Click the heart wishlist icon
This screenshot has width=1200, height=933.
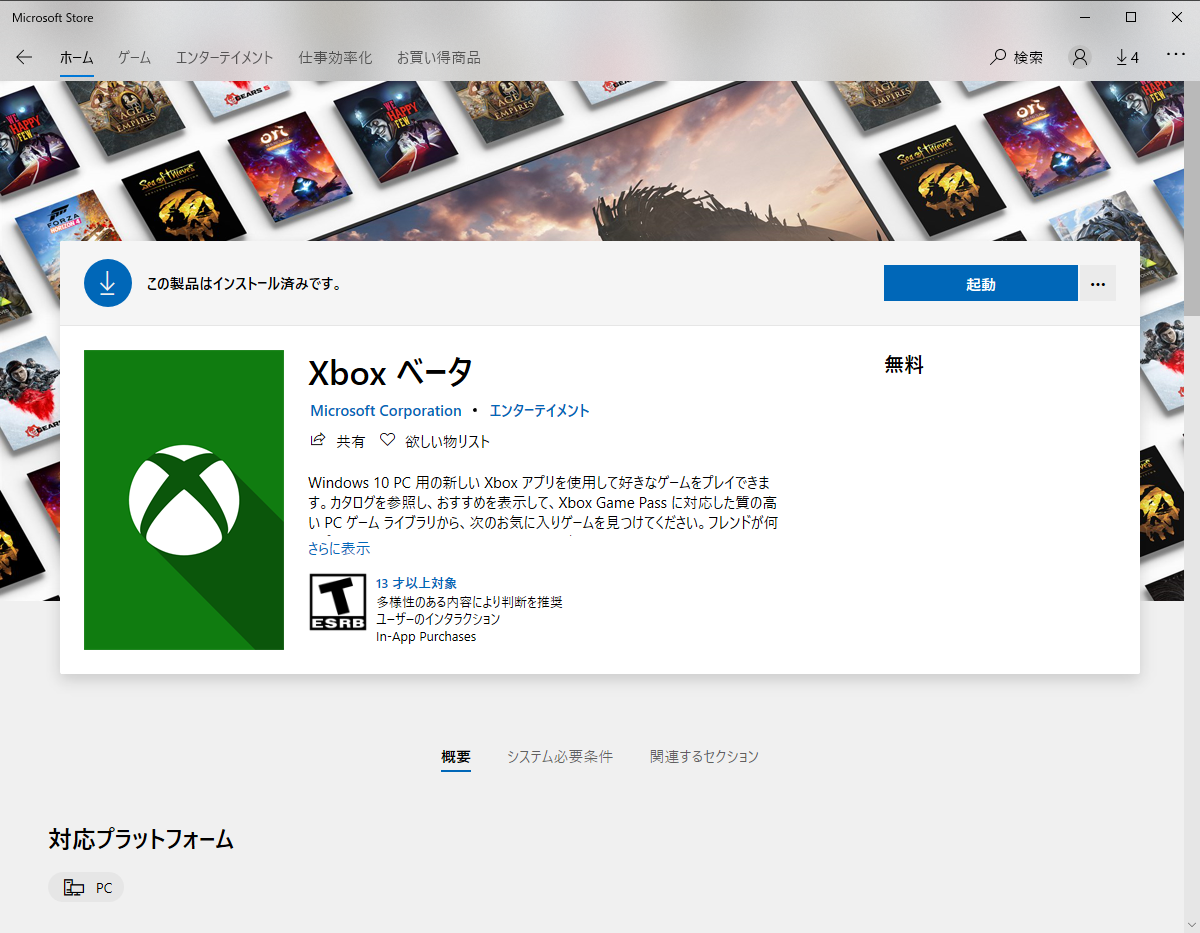coord(387,440)
